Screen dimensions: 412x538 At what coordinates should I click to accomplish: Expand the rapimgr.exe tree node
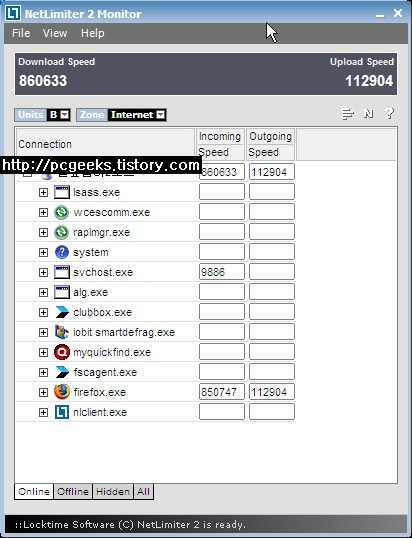coord(43,232)
